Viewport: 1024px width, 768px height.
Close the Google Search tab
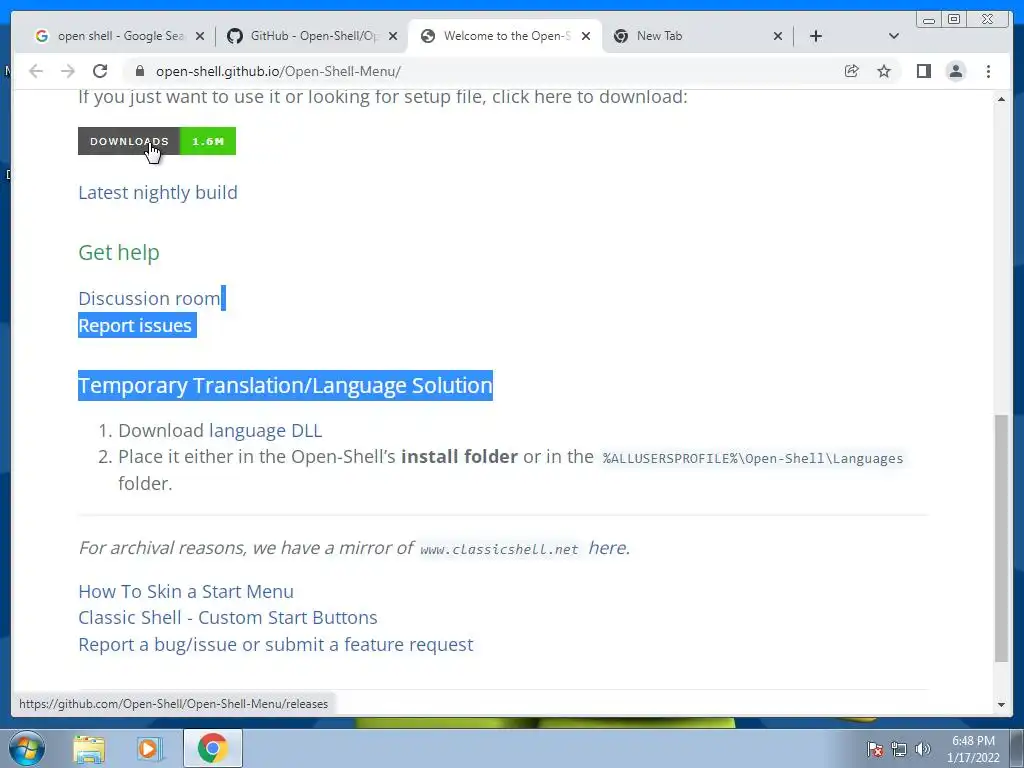200,36
